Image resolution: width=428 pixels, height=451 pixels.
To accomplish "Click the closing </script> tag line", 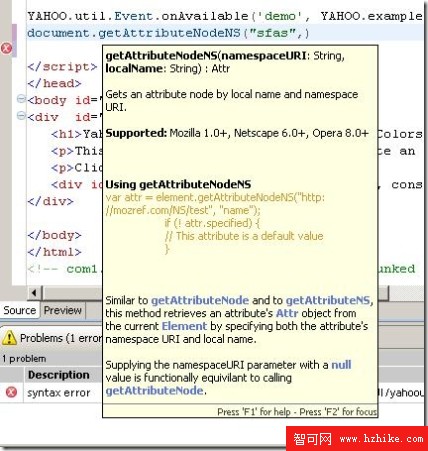I will (62, 67).
